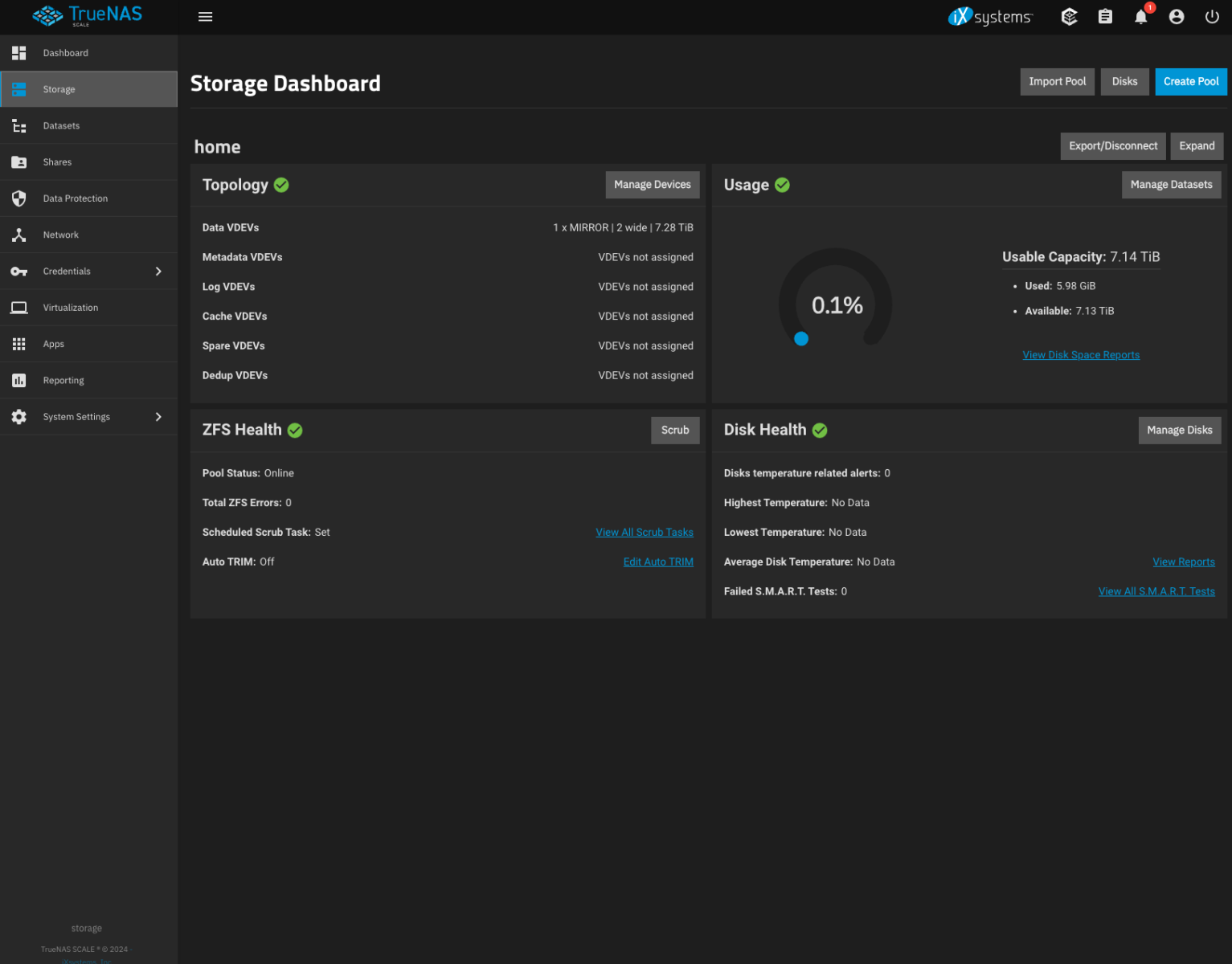Click the 'Usable Capacity: 7.14 TiB' text
The height and width of the screenshot is (964, 1232).
tap(1081, 257)
